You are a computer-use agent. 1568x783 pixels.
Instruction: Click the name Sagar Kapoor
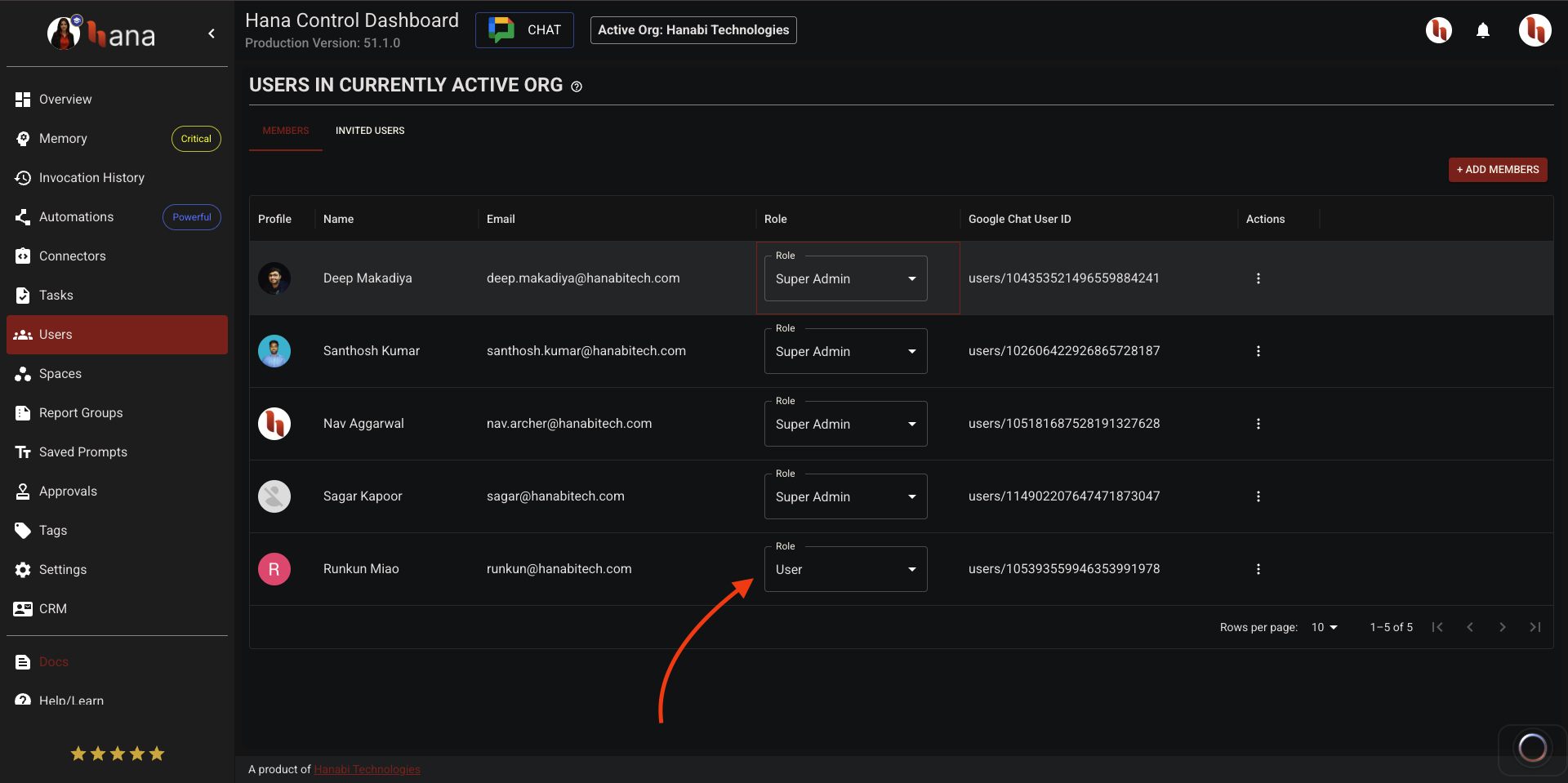pyautogui.click(x=363, y=496)
